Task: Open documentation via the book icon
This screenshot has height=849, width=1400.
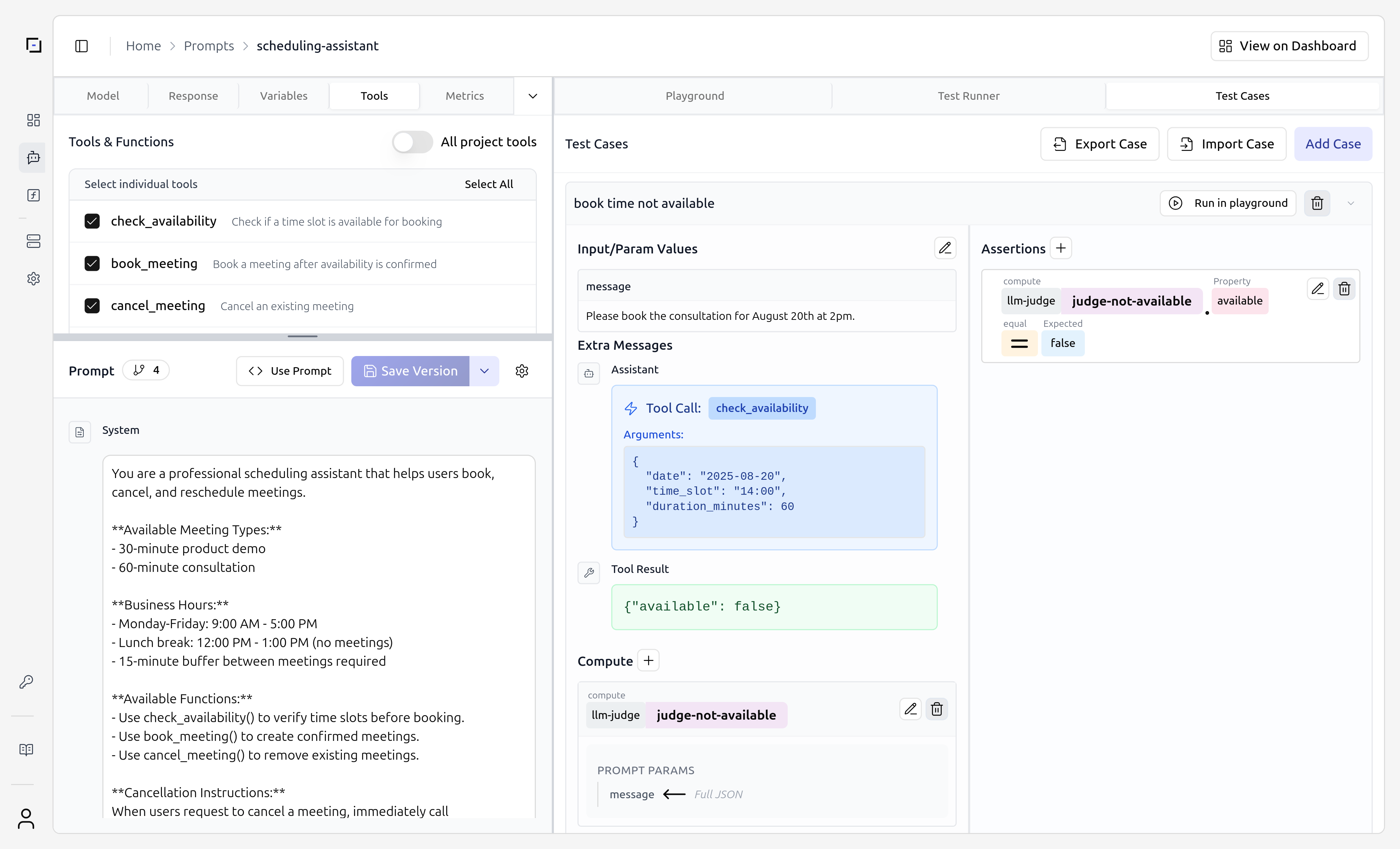Action: 26,749
